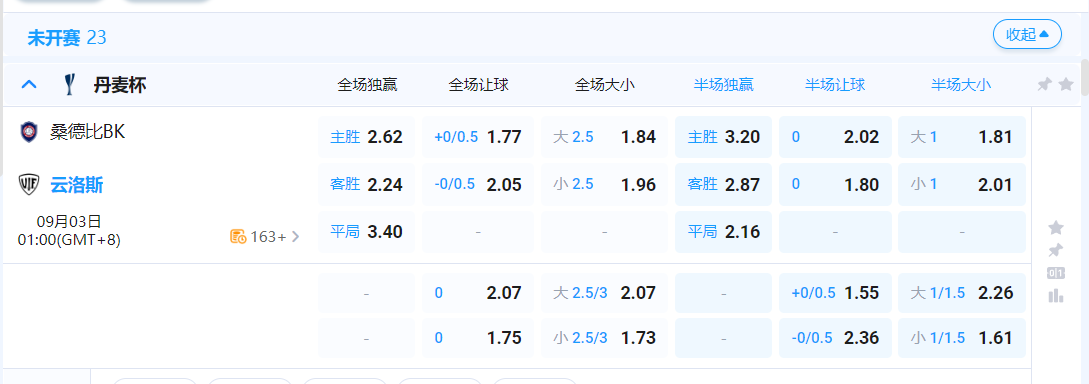The width and height of the screenshot is (1089, 384).
Task: Pick handicap +0/0.5 at 1.77
Action: (x=478, y=137)
